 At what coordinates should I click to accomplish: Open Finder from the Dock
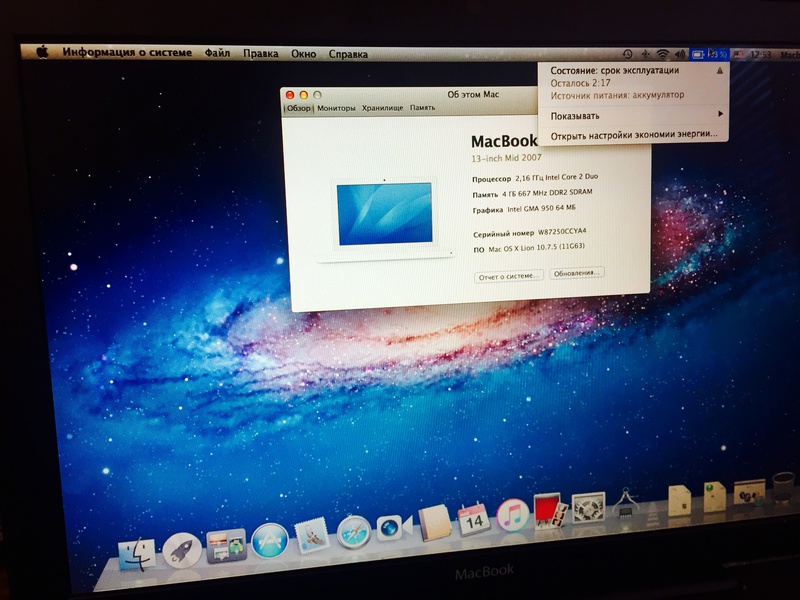point(136,554)
